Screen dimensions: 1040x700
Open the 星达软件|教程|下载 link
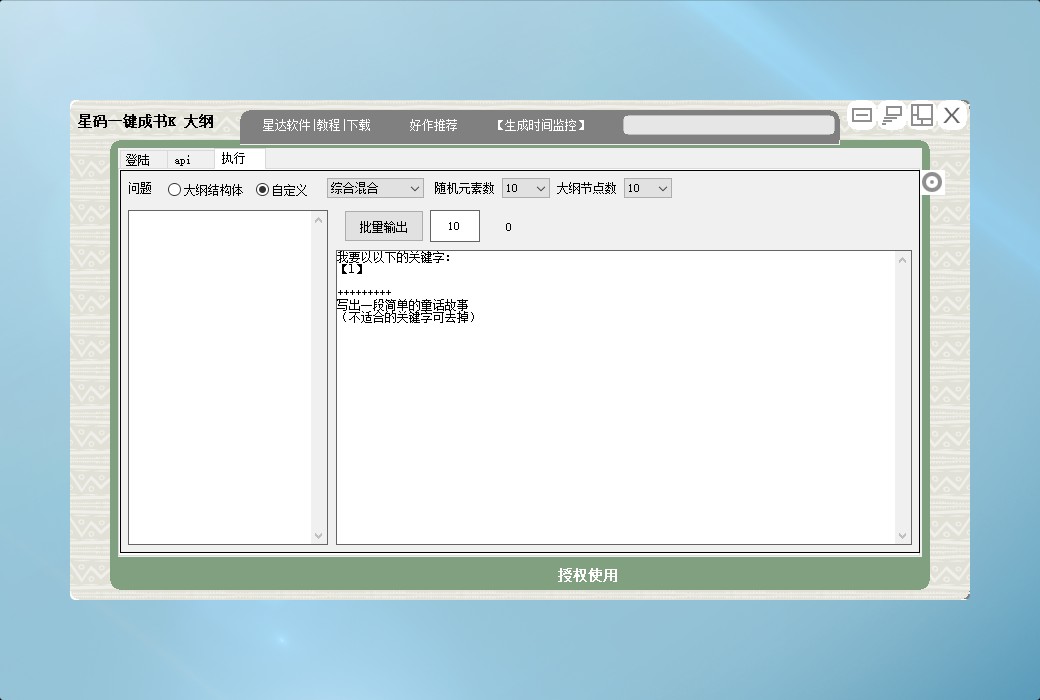(316, 125)
